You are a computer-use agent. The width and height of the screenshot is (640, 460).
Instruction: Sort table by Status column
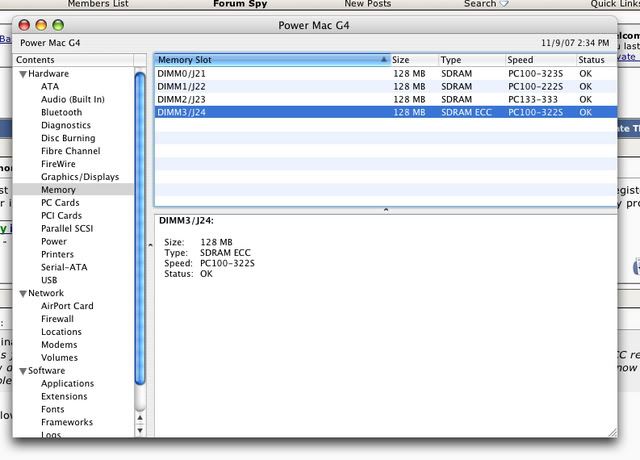click(x=596, y=60)
